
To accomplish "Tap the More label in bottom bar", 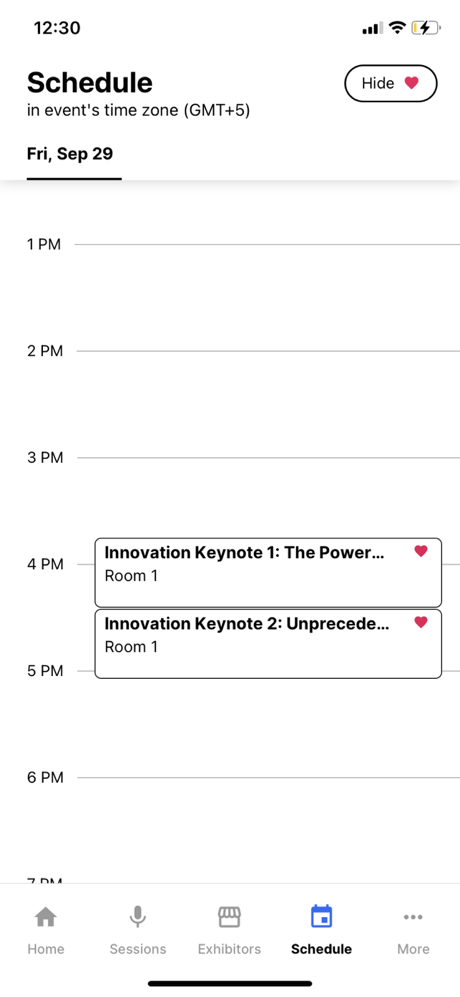I will tap(413, 949).
